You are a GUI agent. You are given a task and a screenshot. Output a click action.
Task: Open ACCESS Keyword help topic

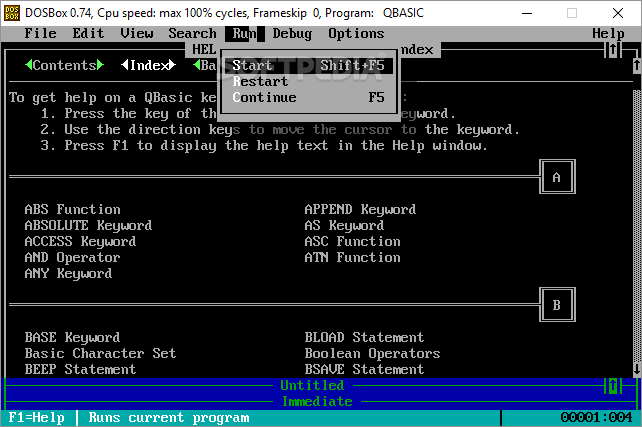click(80, 241)
